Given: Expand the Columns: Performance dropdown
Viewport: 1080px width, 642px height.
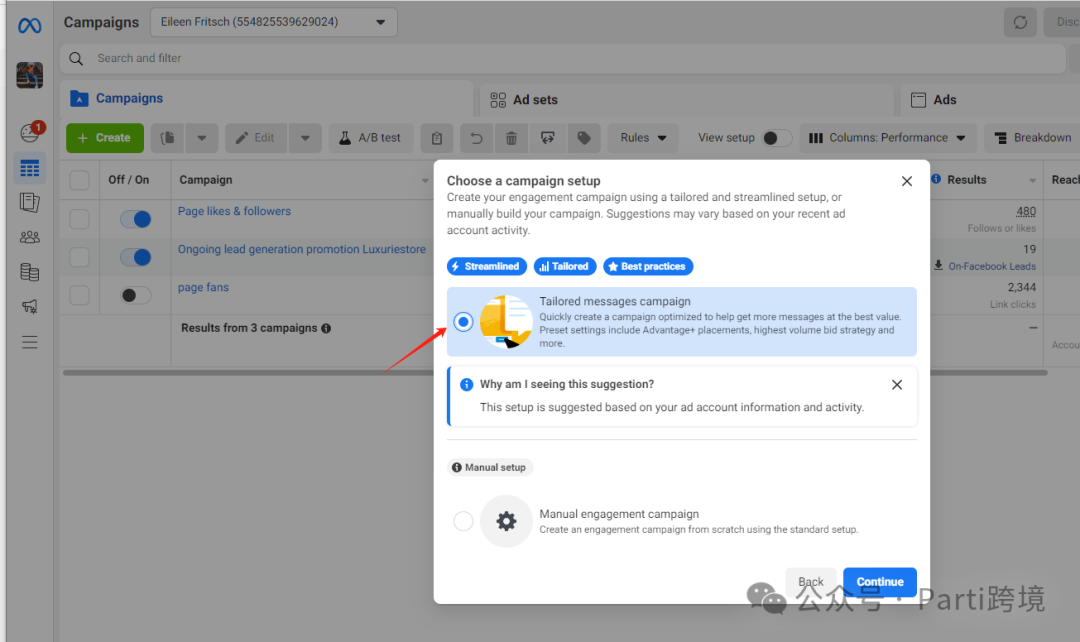Looking at the screenshot, I should pyautogui.click(x=888, y=138).
